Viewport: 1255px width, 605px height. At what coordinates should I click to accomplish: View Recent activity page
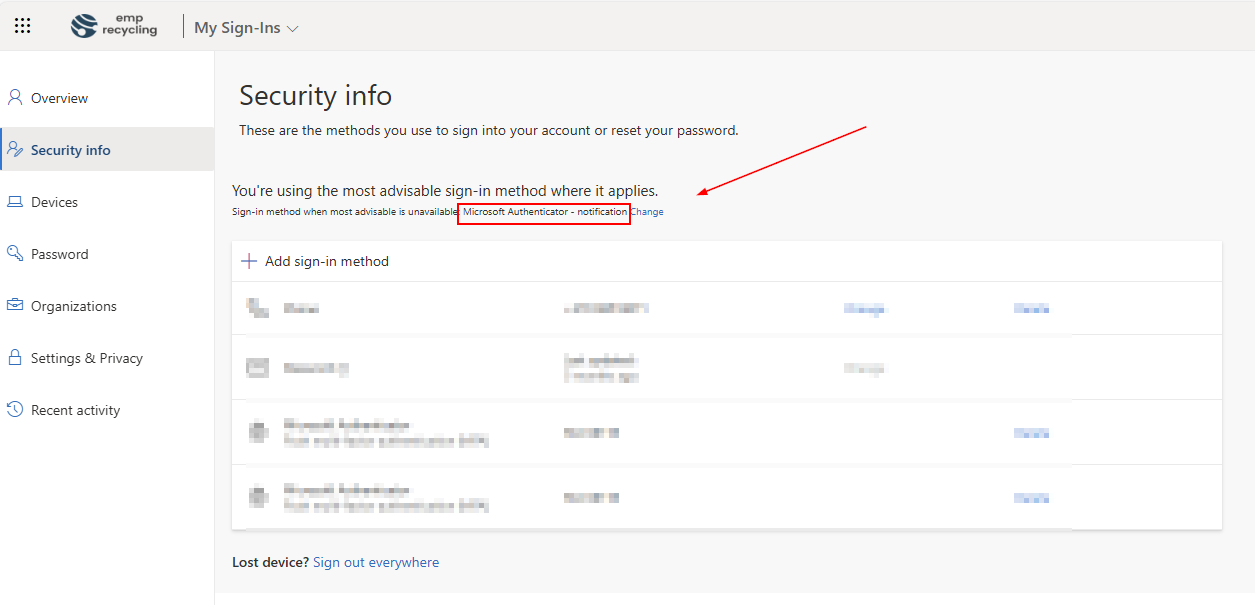[75, 410]
